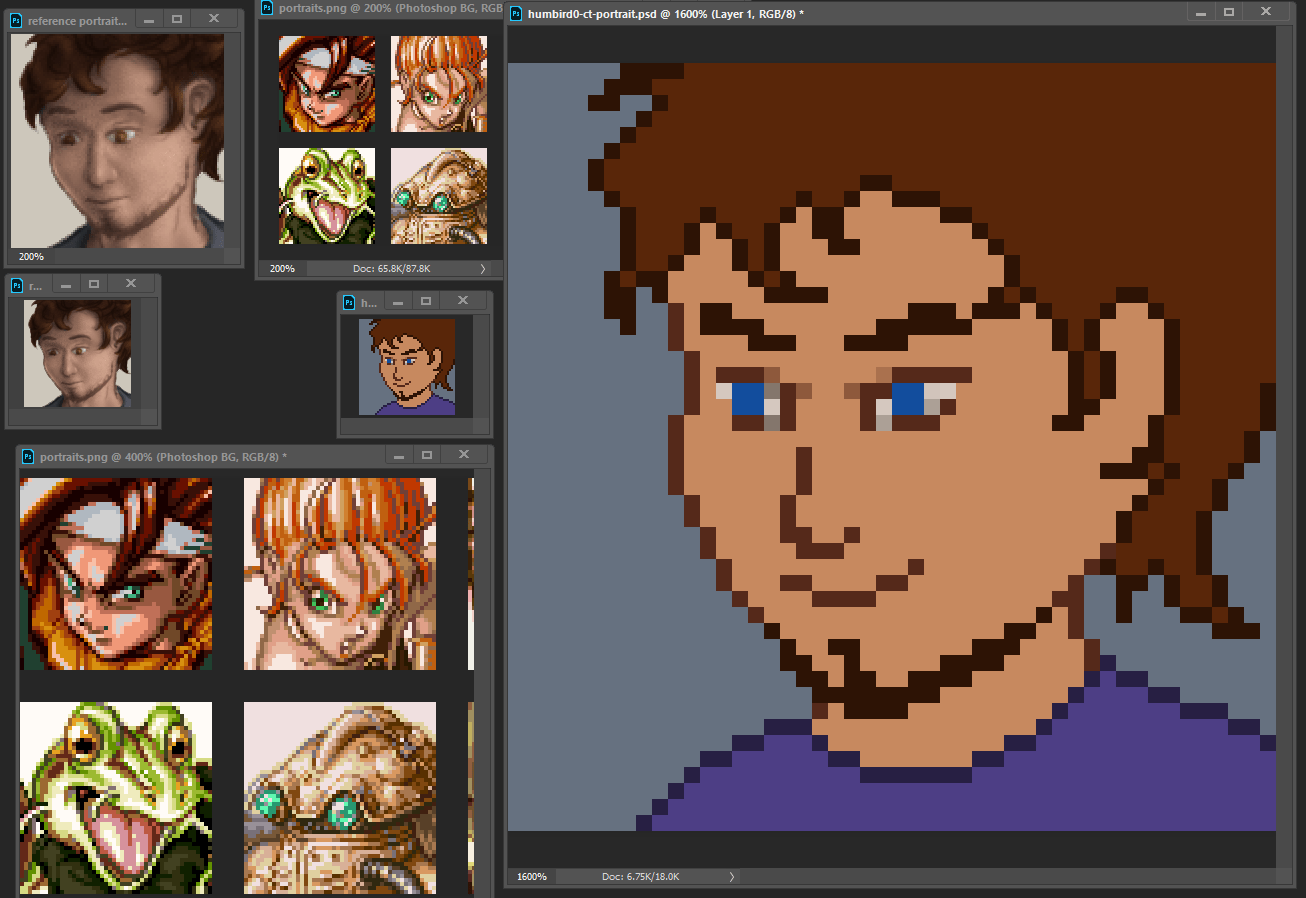
Task: Click the Ps icon of reference portrait window
Action: [x=16, y=20]
